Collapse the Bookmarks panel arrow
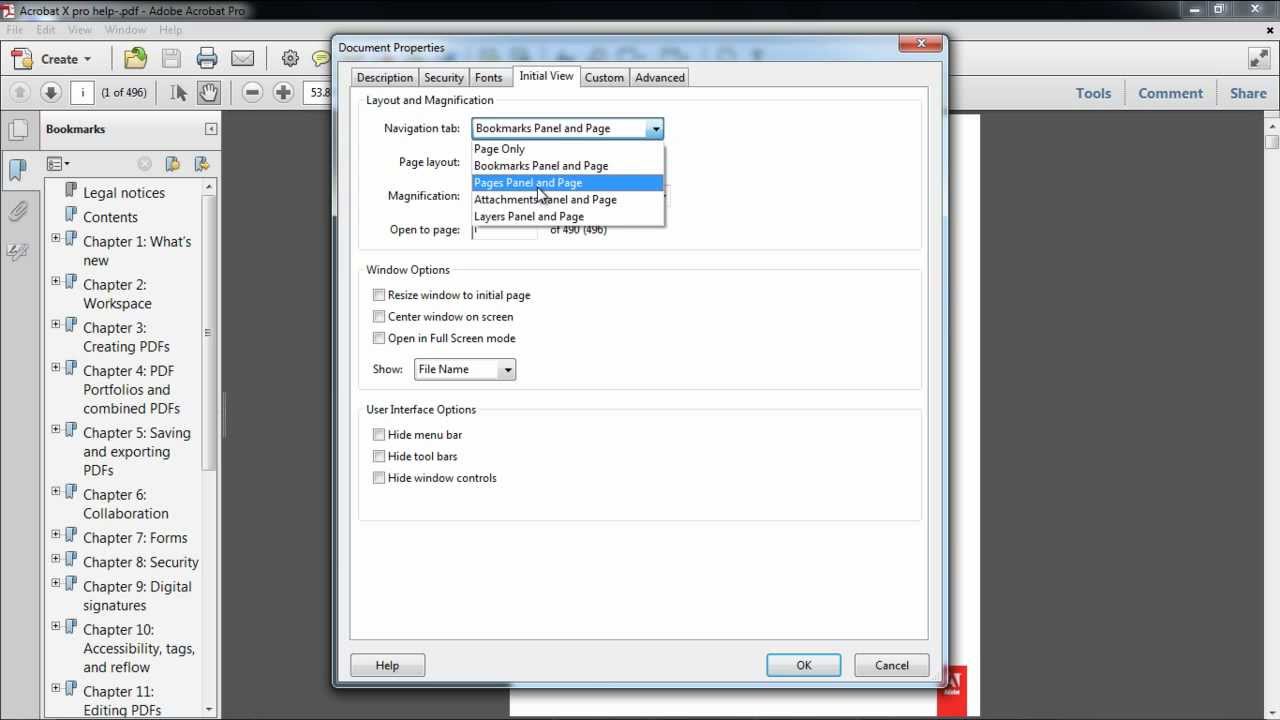Image resolution: width=1280 pixels, height=720 pixels. [x=211, y=129]
